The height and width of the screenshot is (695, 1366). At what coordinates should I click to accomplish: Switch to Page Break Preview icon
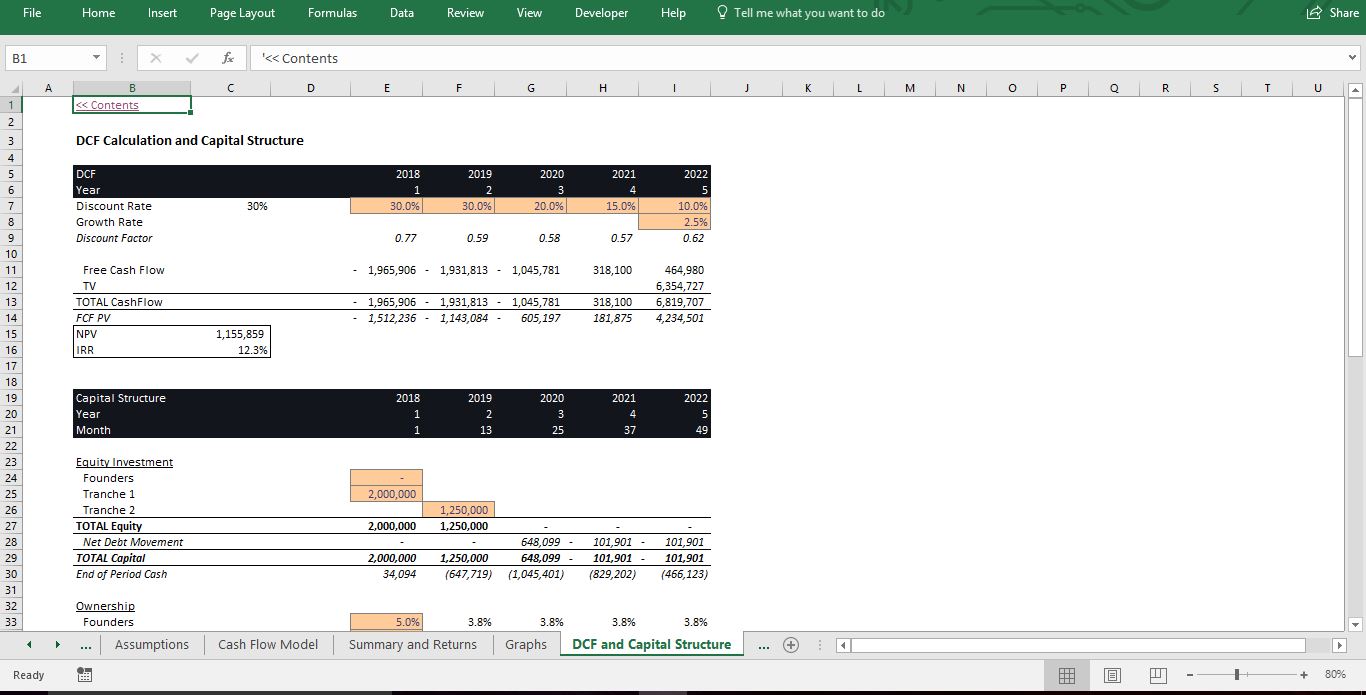[x=1157, y=675]
